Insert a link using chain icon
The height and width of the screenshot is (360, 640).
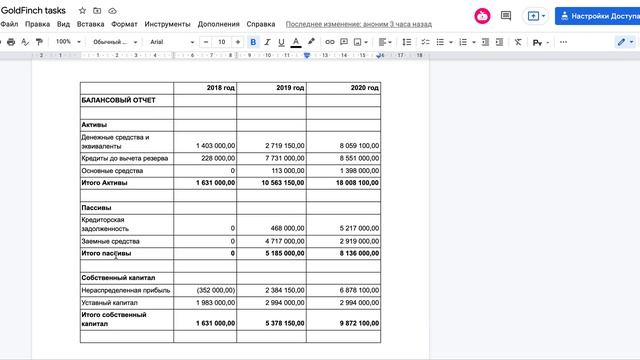(329, 42)
